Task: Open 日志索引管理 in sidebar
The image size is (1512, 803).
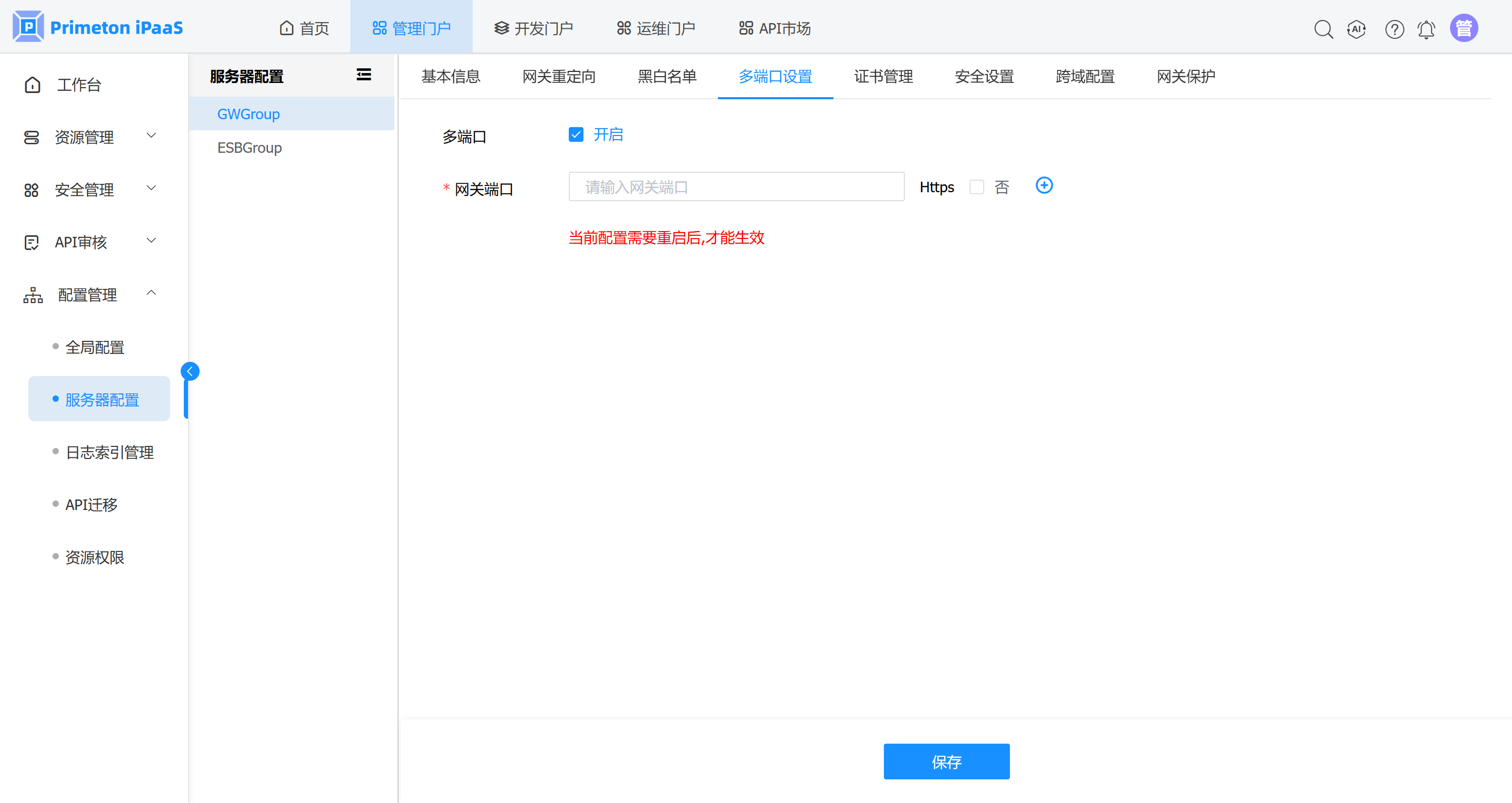Action: 109,452
